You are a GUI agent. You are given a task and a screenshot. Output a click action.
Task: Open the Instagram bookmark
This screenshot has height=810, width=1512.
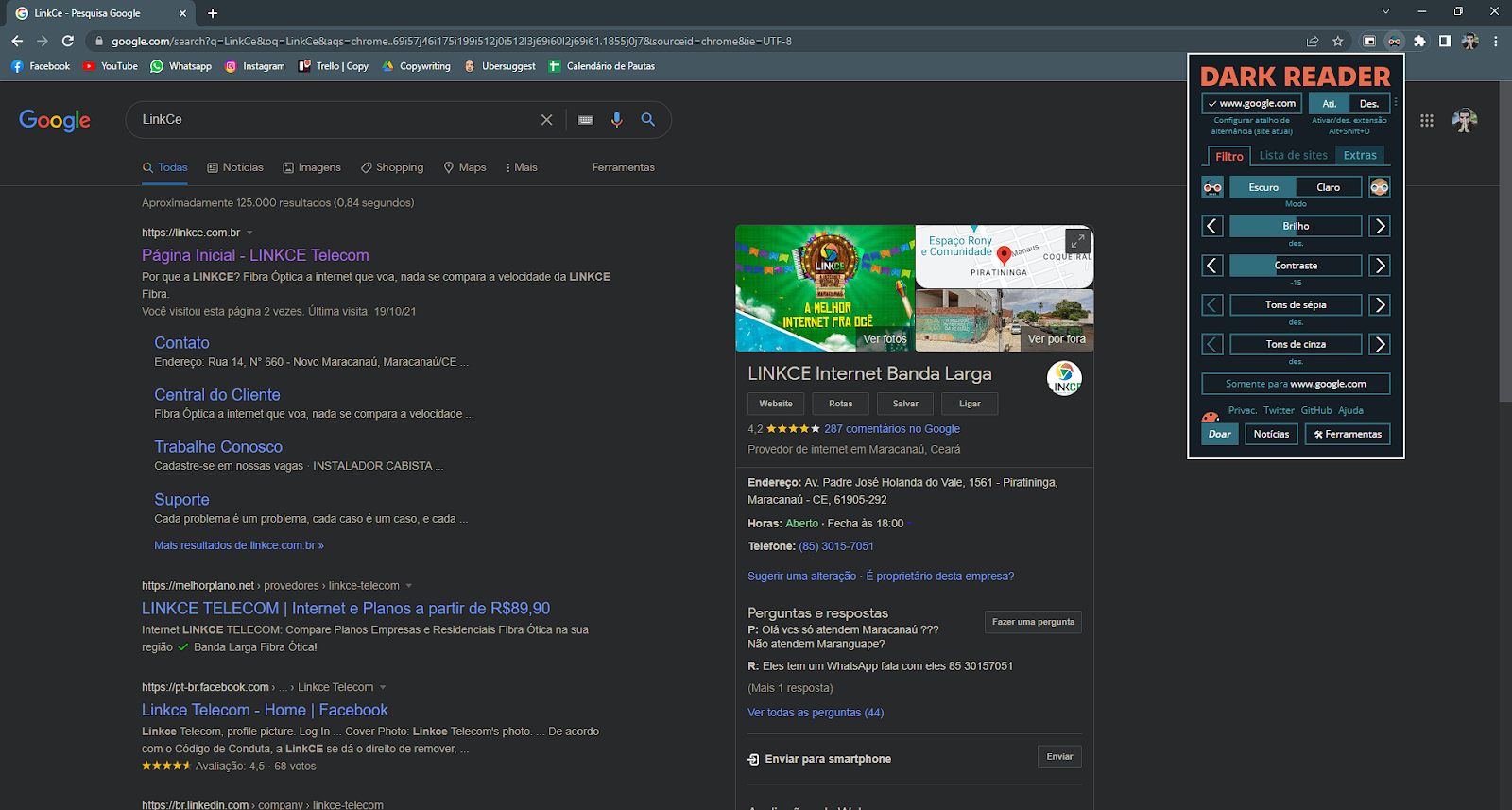pos(255,66)
